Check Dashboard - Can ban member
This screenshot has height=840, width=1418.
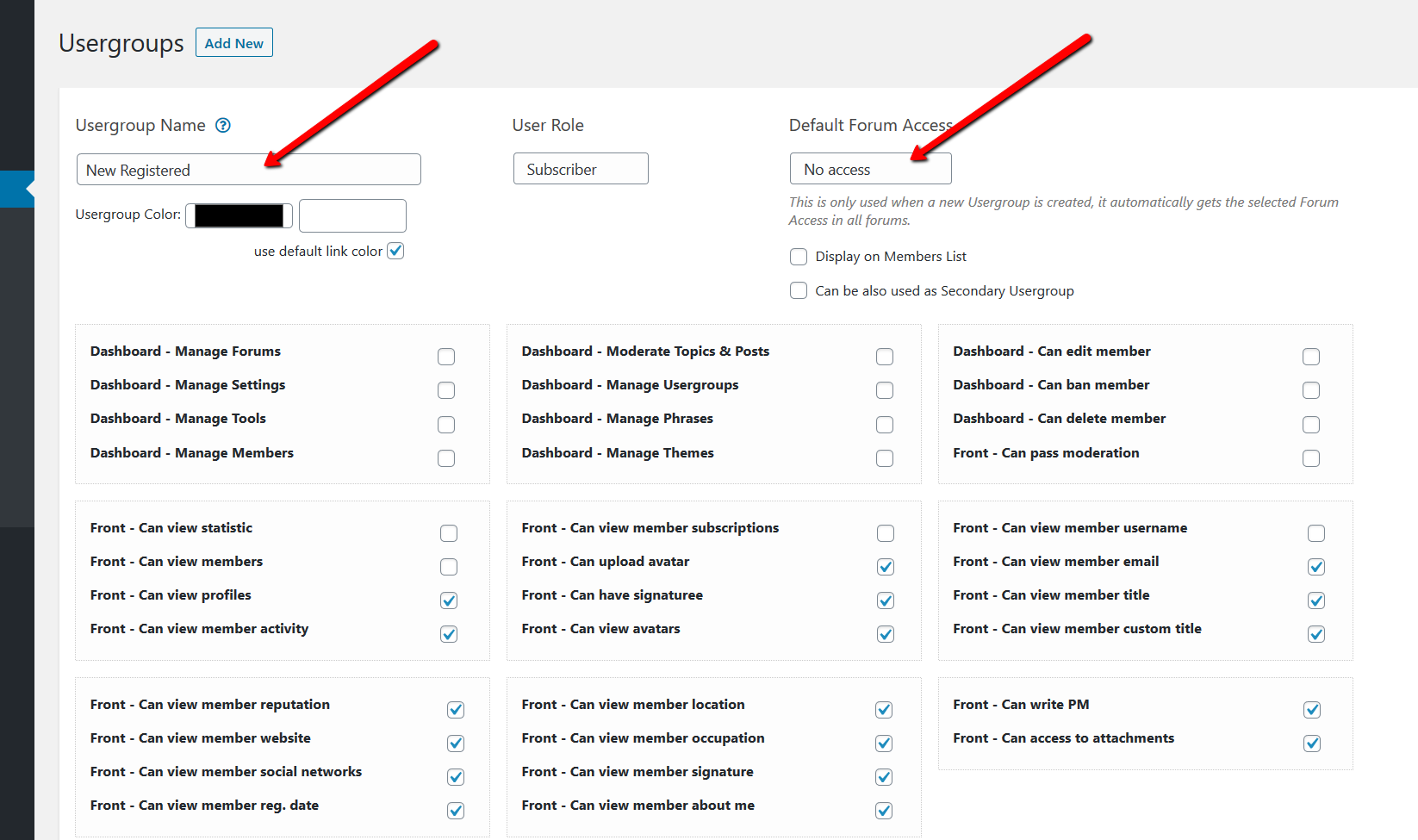click(x=1311, y=390)
